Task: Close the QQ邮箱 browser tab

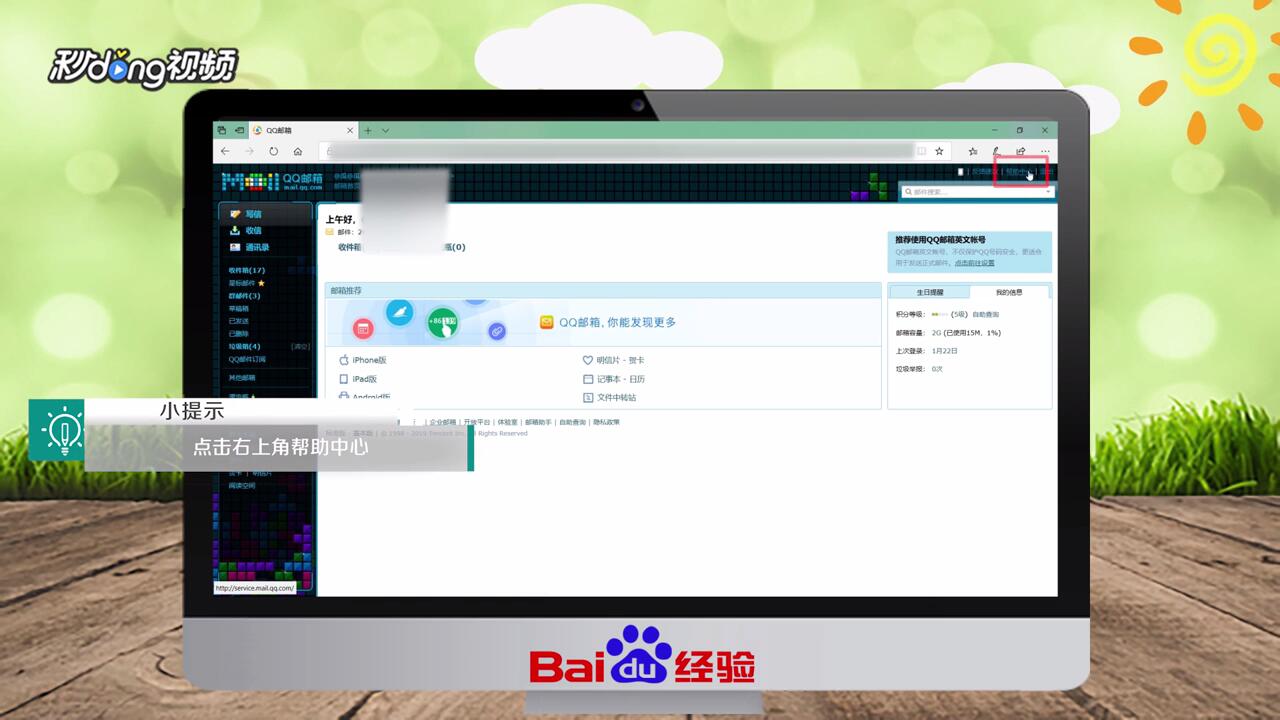Action: pos(350,130)
